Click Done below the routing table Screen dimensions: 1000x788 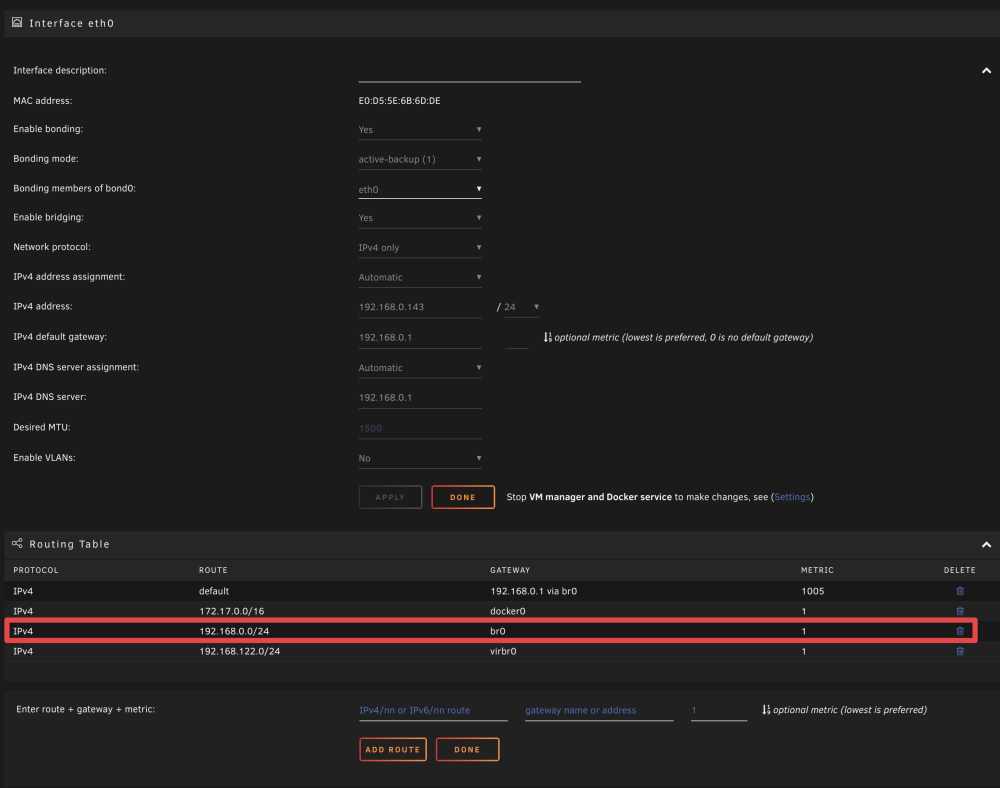click(467, 750)
